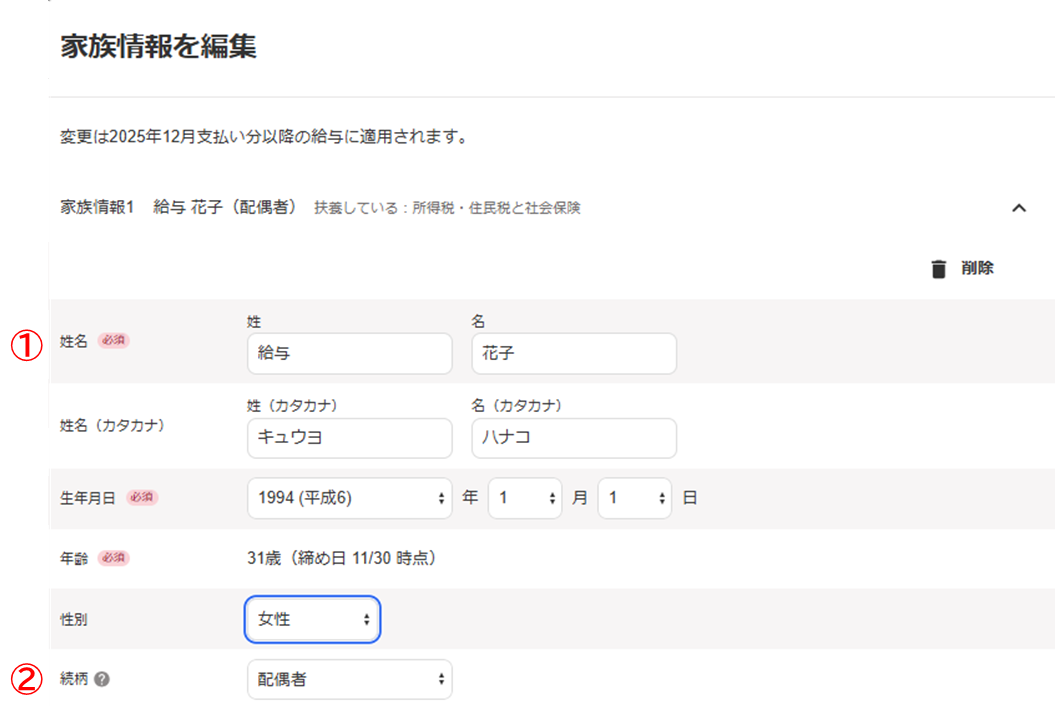Open the birth month dropdown
This screenshot has height=707, width=1055.
tap(525, 498)
